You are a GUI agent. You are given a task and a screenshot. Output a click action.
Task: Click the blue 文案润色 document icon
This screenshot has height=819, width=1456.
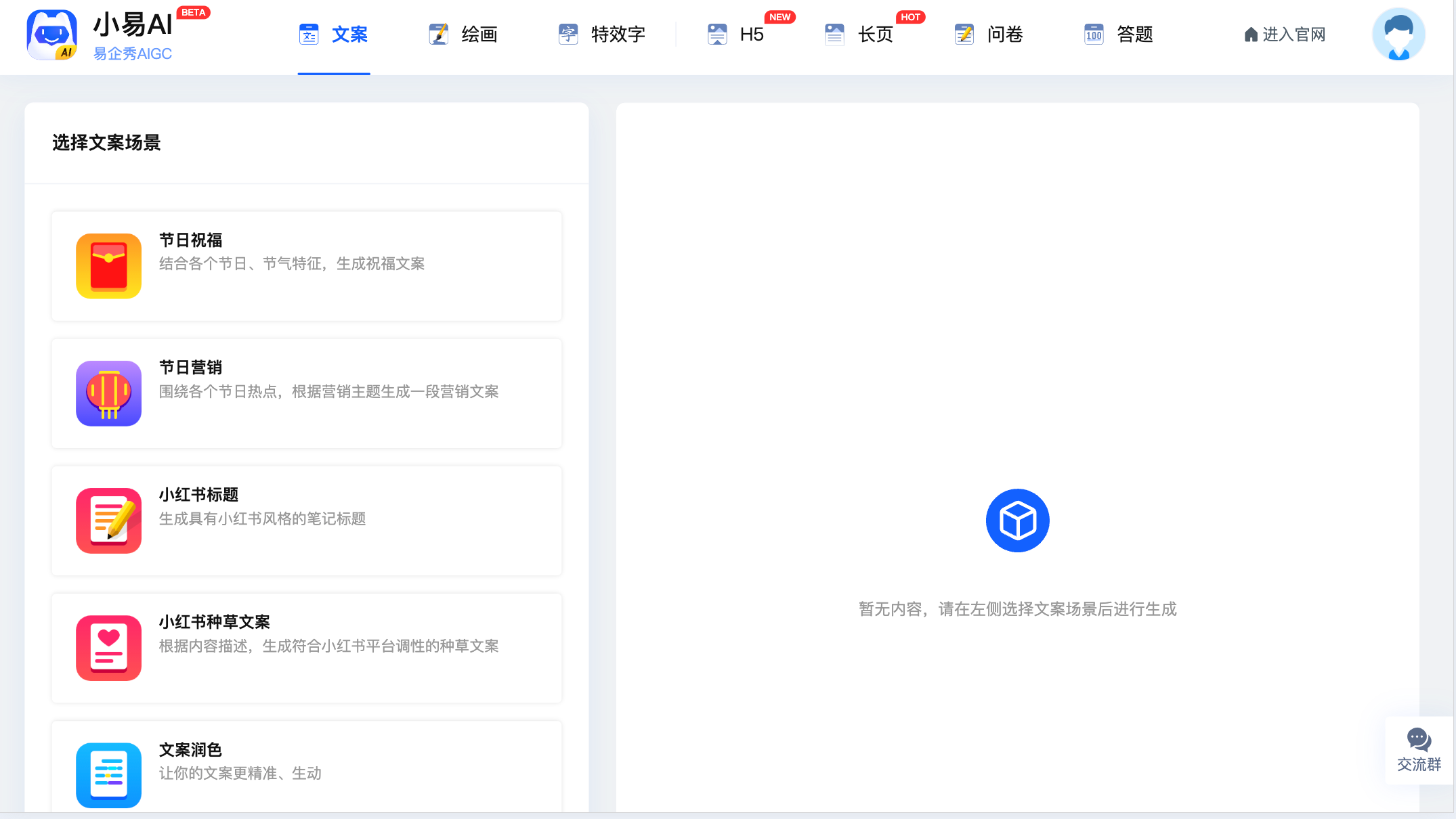tap(108, 775)
